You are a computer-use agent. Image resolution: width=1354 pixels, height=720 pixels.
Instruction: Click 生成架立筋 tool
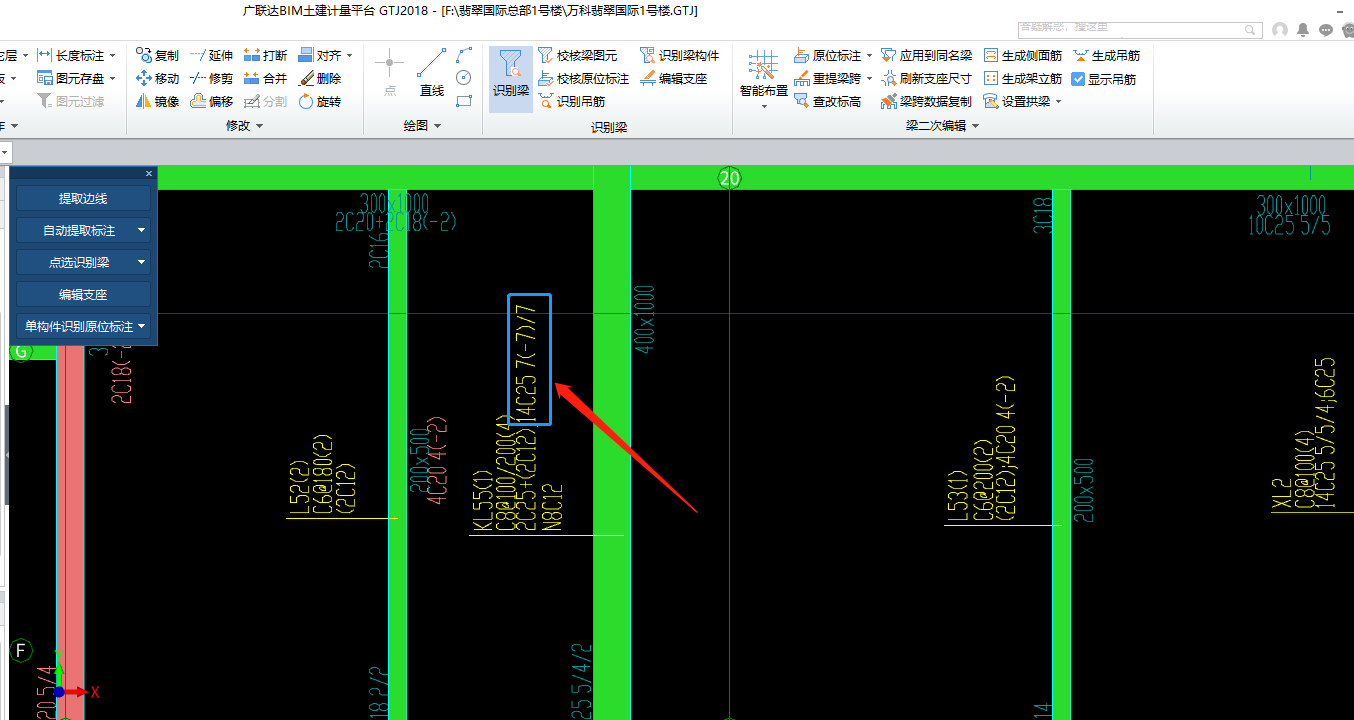[1022, 78]
